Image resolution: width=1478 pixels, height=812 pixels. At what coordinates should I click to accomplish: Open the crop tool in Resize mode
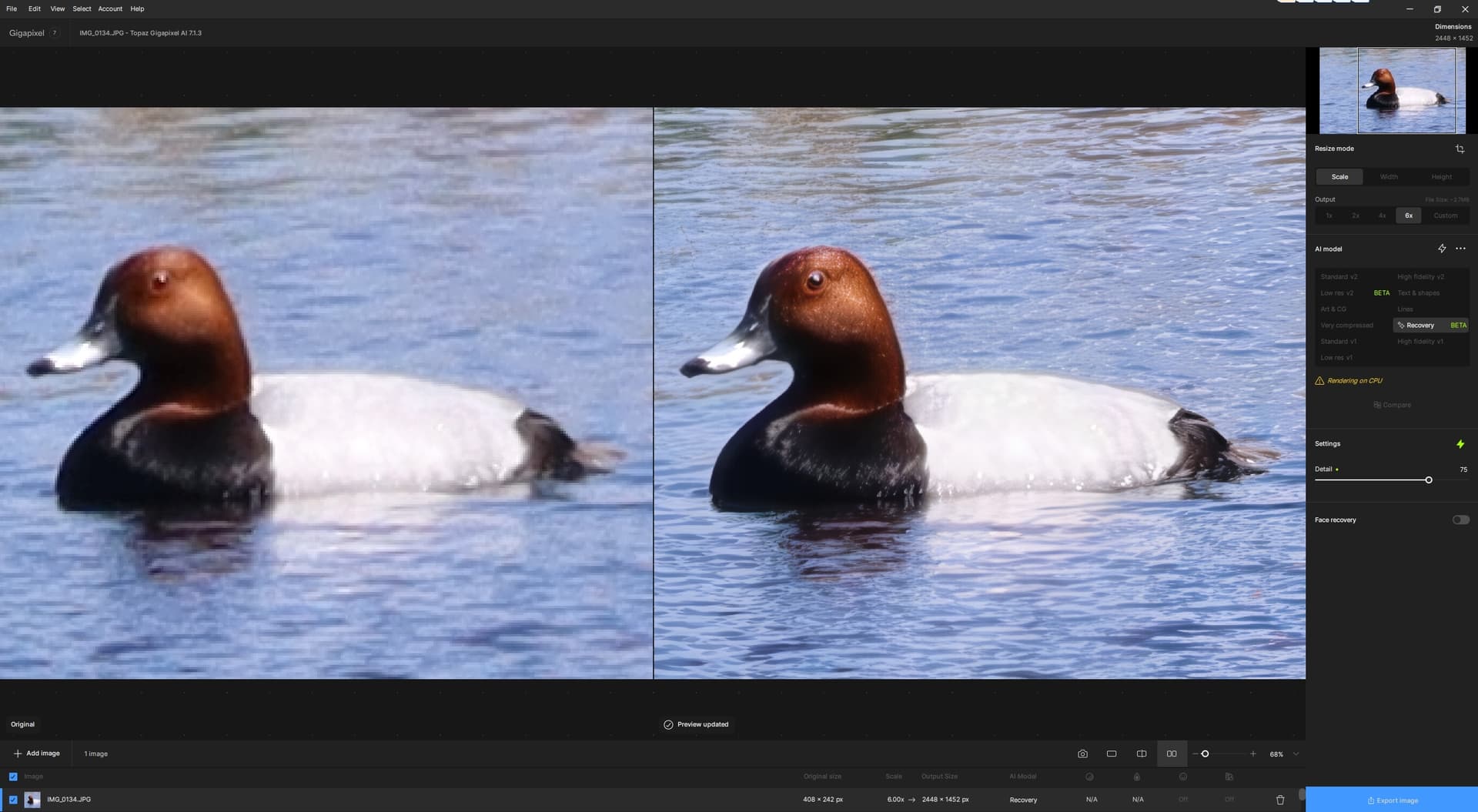[1460, 149]
